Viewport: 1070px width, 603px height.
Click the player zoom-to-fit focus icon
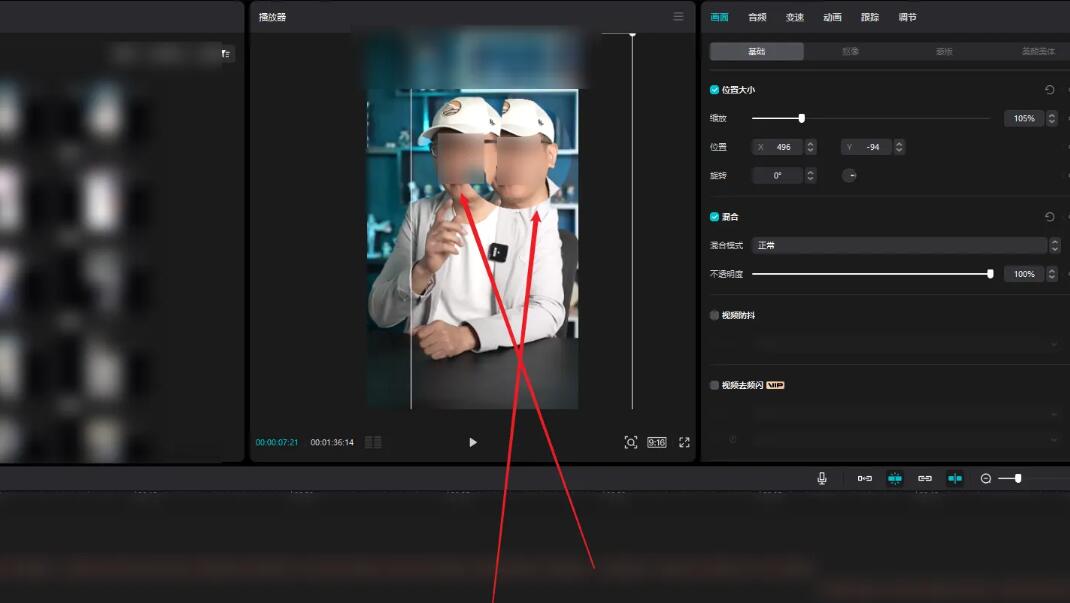(631, 442)
